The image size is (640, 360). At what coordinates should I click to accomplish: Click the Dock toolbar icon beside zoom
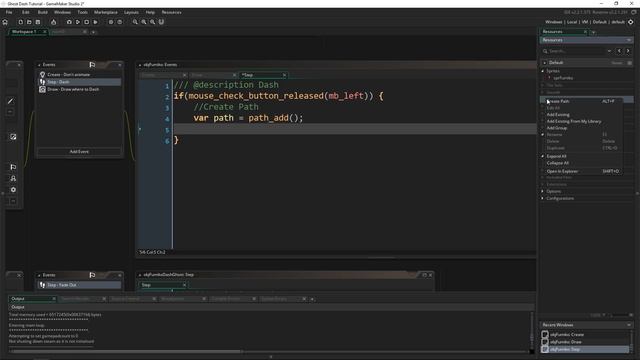pos(161,22)
